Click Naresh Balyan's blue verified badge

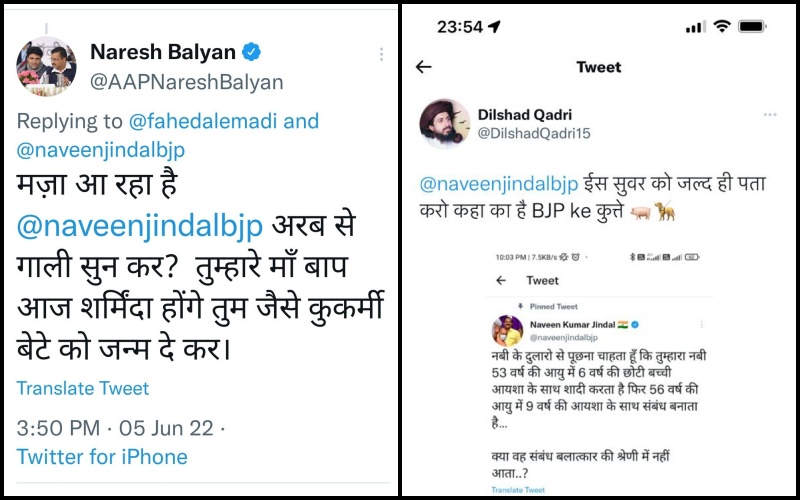click(x=251, y=52)
